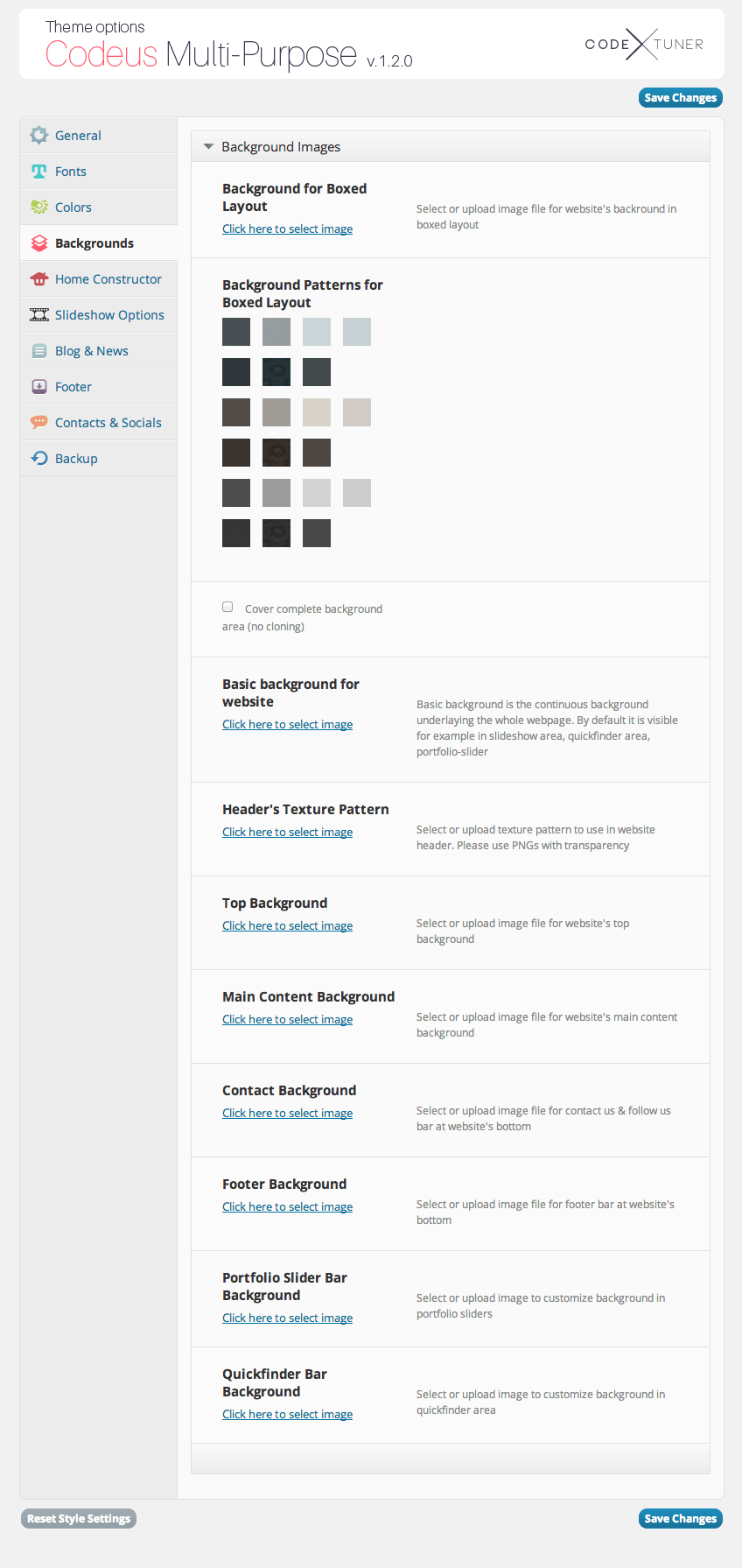Click the filmstrip icon for Slideshow Options
The width and height of the screenshot is (742, 1568).
click(39, 314)
